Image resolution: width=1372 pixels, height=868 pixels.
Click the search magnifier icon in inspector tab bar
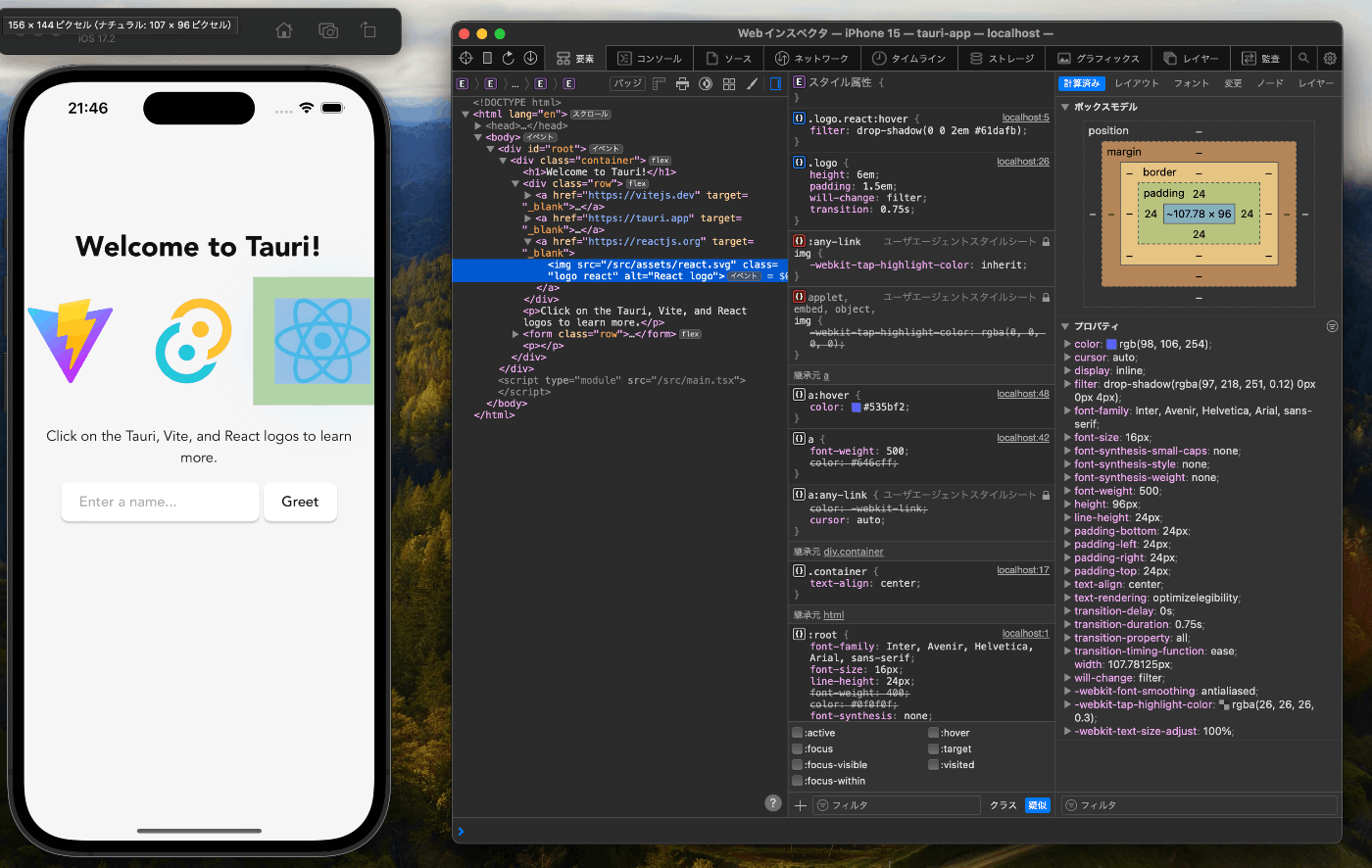click(1303, 59)
